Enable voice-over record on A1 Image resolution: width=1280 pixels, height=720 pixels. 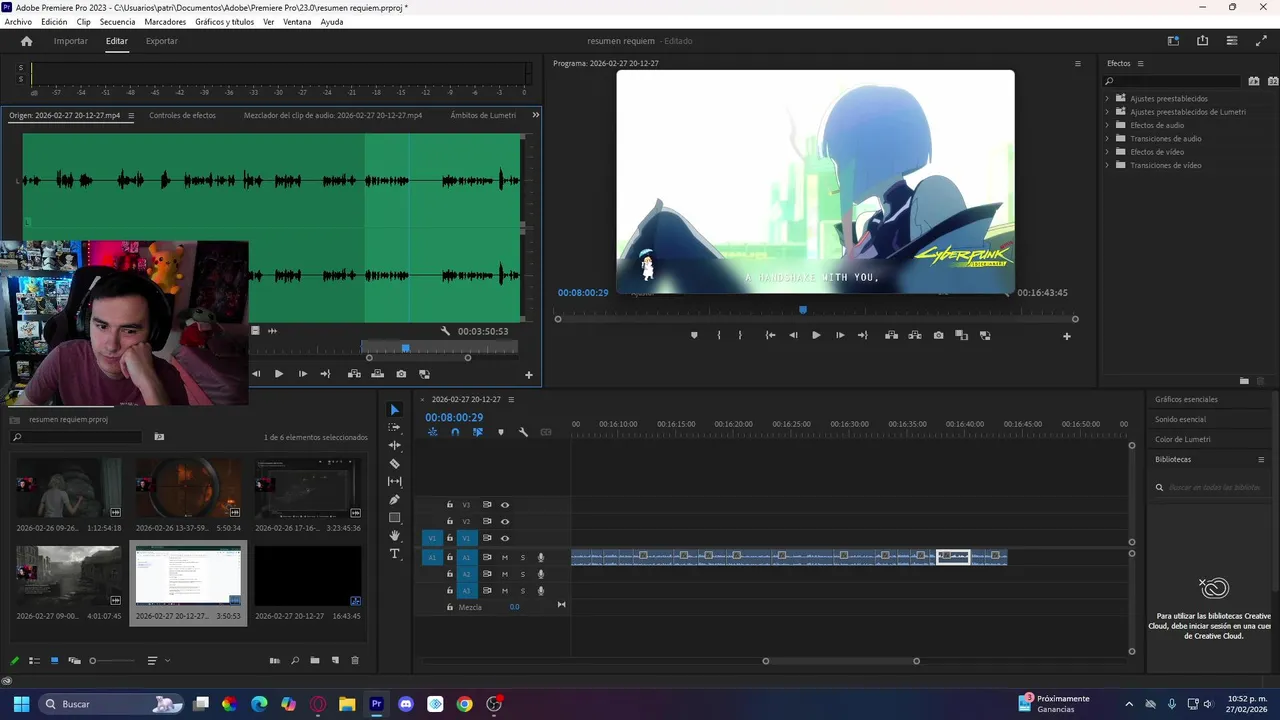coord(541,558)
